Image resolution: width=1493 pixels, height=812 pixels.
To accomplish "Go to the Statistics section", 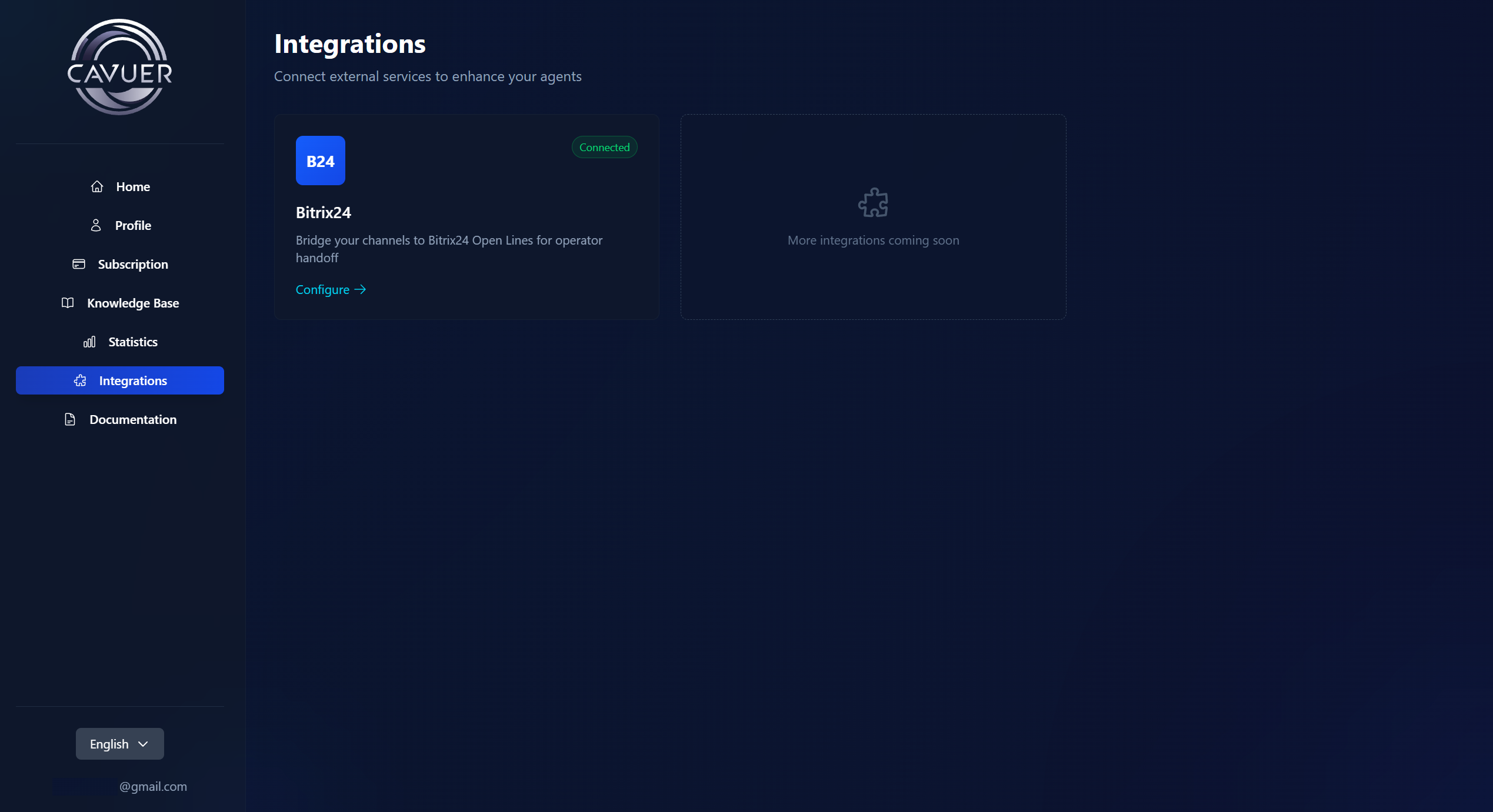I will click(x=133, y=342).
